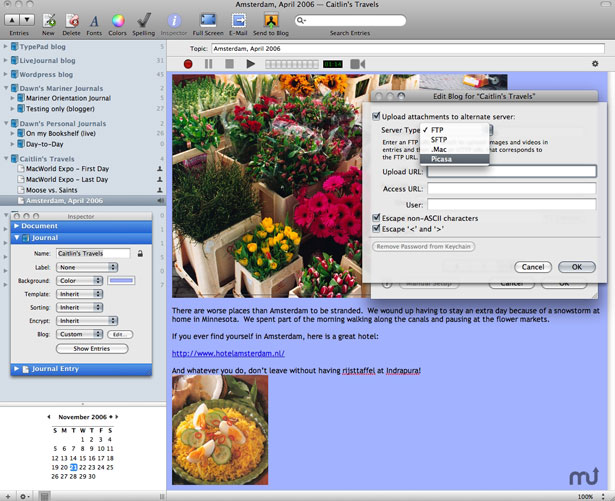The width and height of the screenshot is (615, 501).
Task: Toggle the Inspector from toolbar
Action: (x=174, y=20)
